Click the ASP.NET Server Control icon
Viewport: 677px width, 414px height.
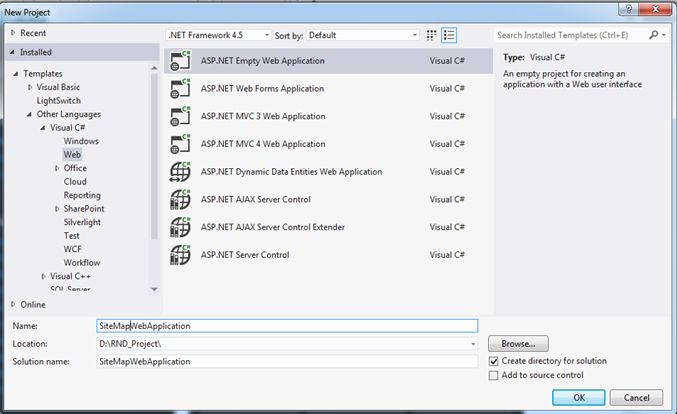(181, 255)
